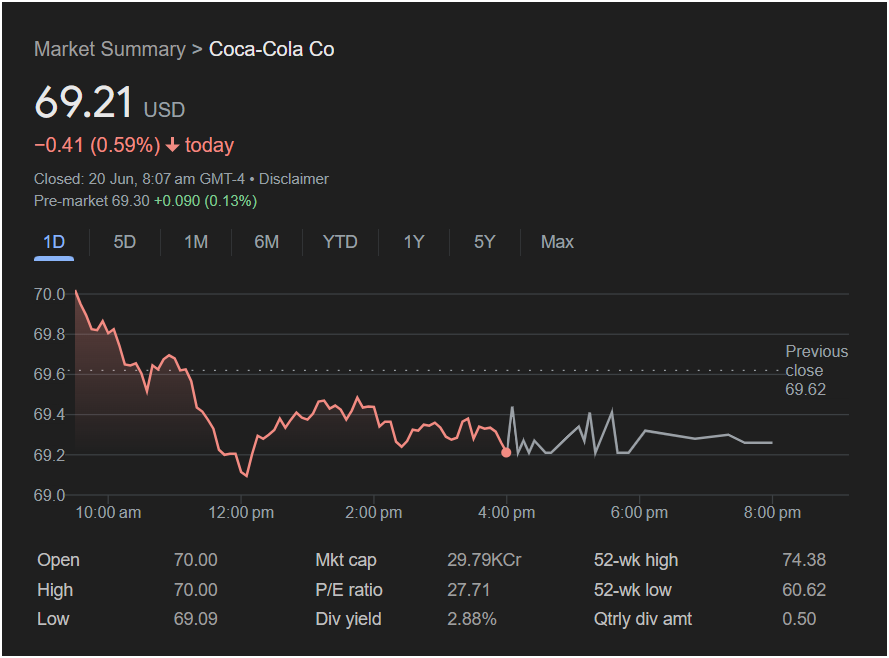Click the High value 70.00
This screenshot has height=658, width=889.
coord(196,590)
